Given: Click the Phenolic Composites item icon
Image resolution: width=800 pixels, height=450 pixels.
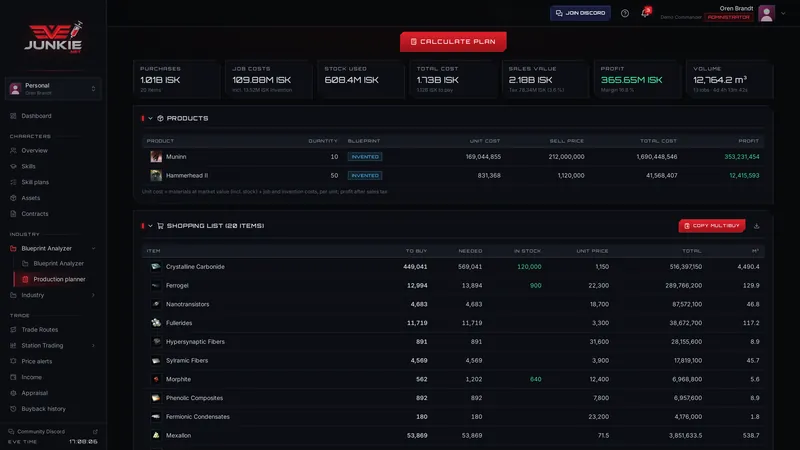Looking at the screenshot, I should click(x=156, y=398).
